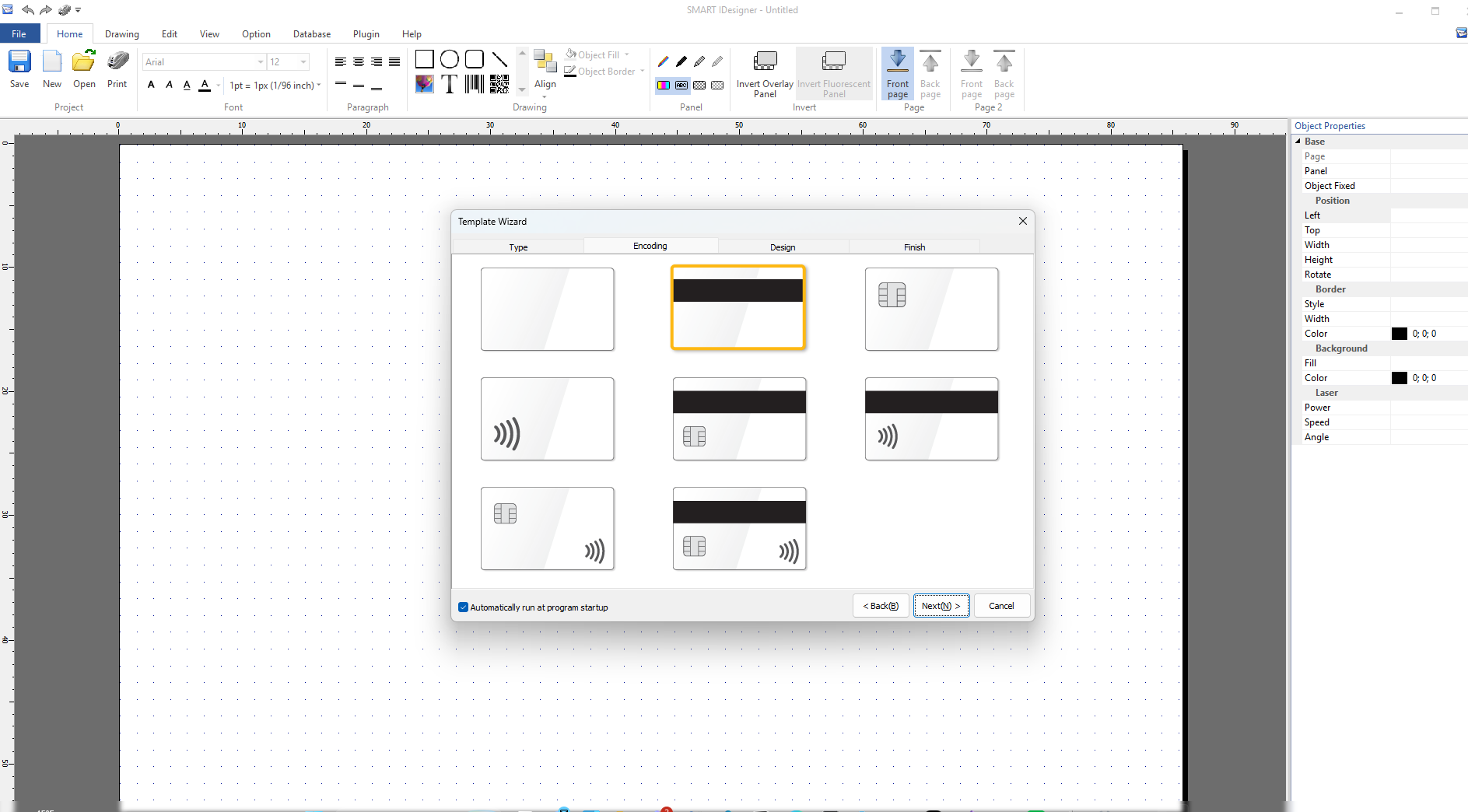Open the font size 12 dropdown
The height and width of the screenshot is (812, 1468).
(x=303, y=62)
